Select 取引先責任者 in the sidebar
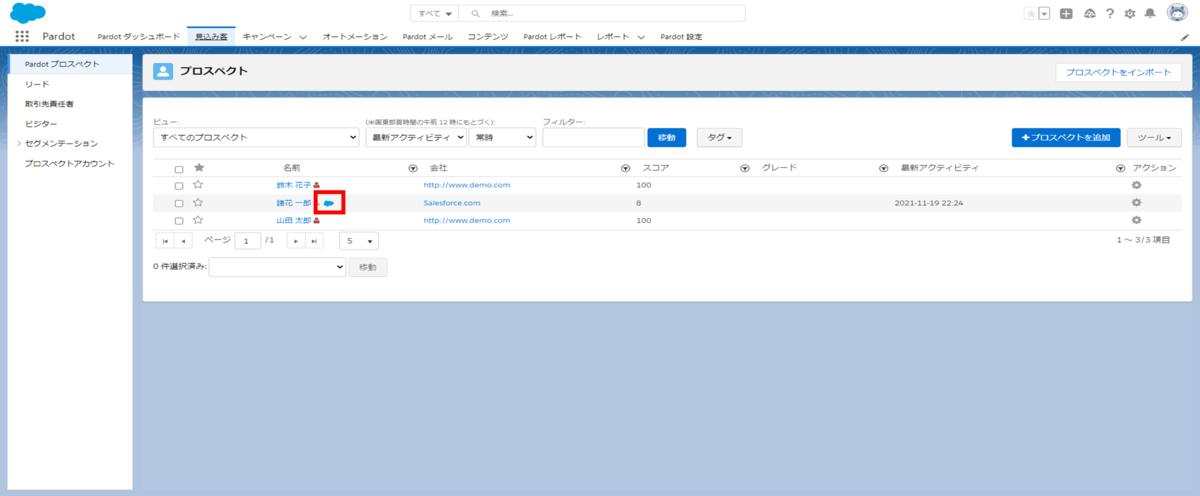The height and width of the screenshot is (496, 1200). coord(49,103)
